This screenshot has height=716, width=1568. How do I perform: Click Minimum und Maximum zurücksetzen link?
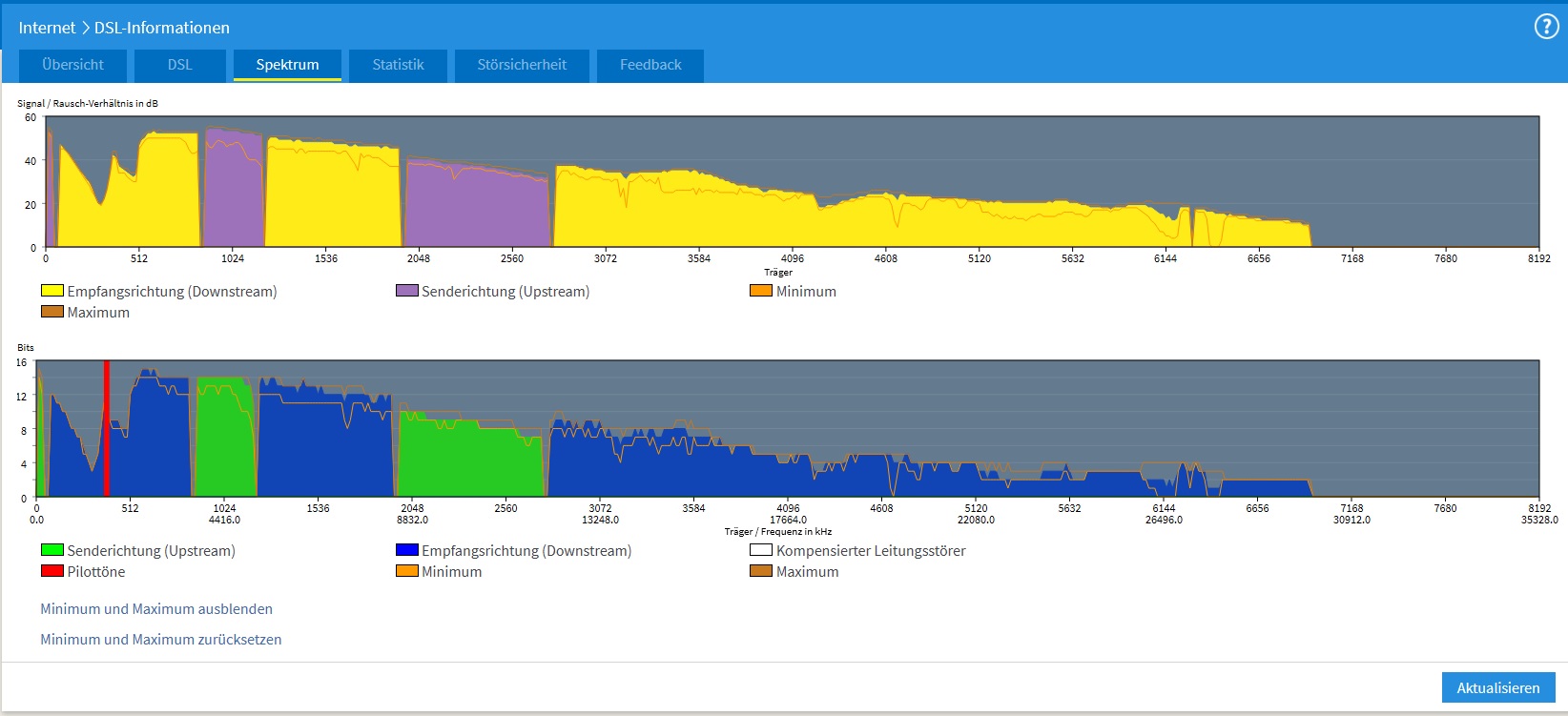tap(161, 639)
